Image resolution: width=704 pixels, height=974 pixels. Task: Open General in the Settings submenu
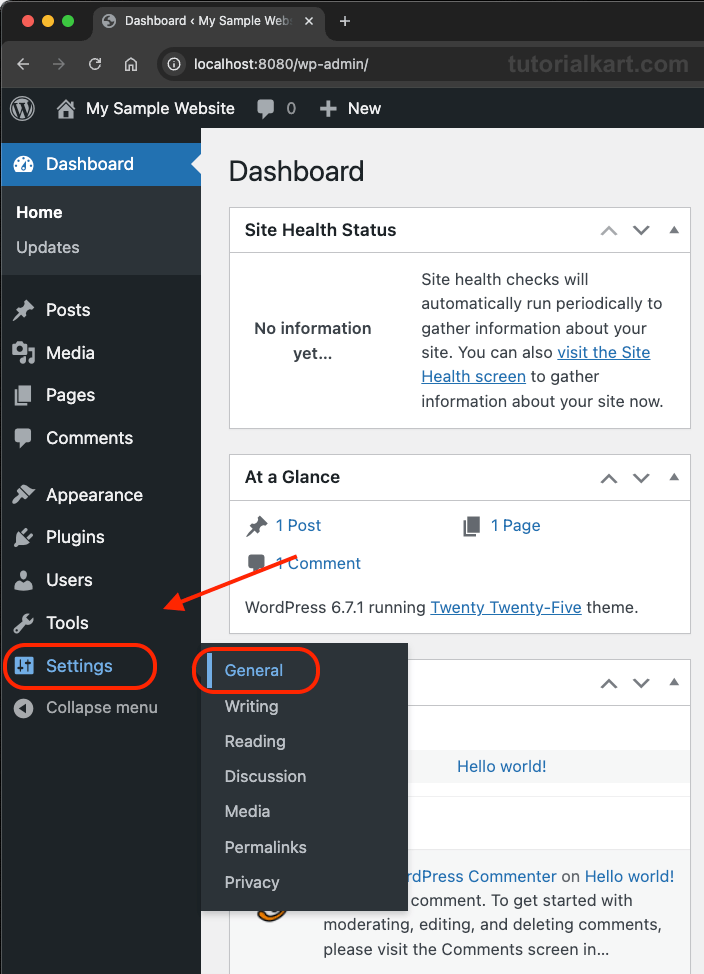[254, 670]
